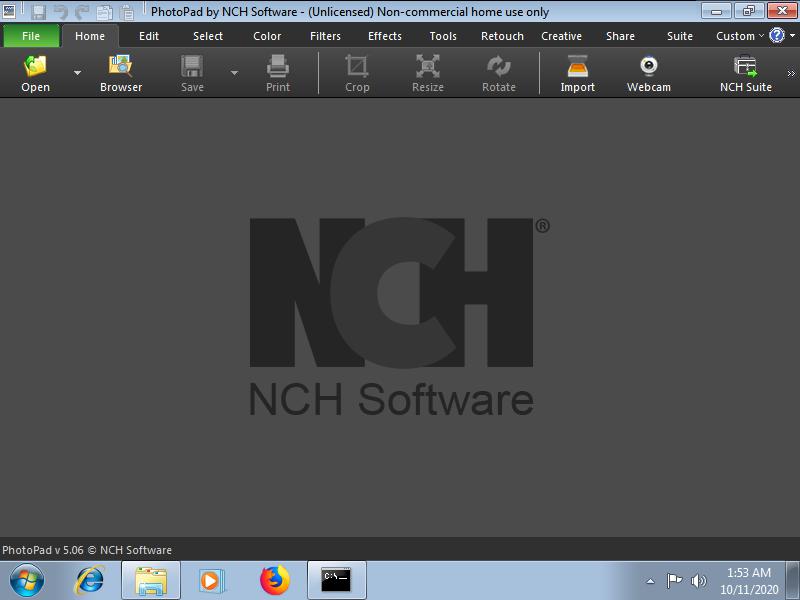Switch to the Effects tab

[x=385, y=36]
